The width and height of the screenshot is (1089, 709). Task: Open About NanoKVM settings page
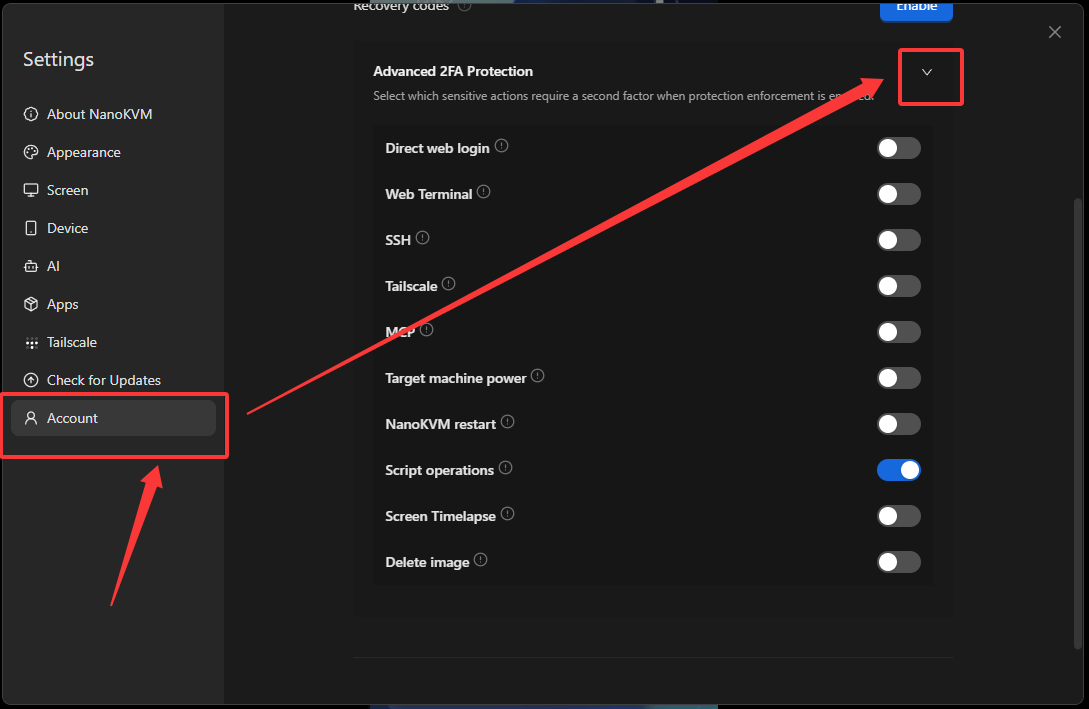113,114
